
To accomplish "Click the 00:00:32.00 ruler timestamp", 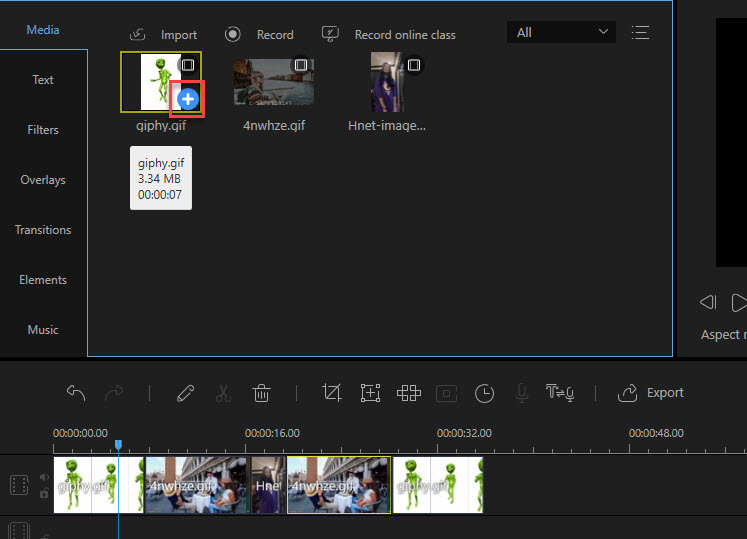I will point(464,433).
